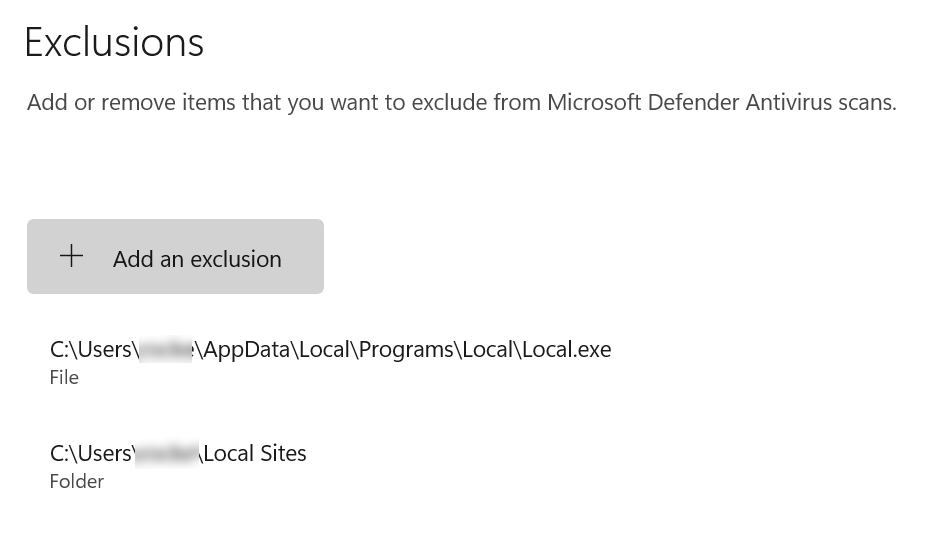950x534 pixels.
Task: Click the Exclusions page heading
Action: click(114, 42)
